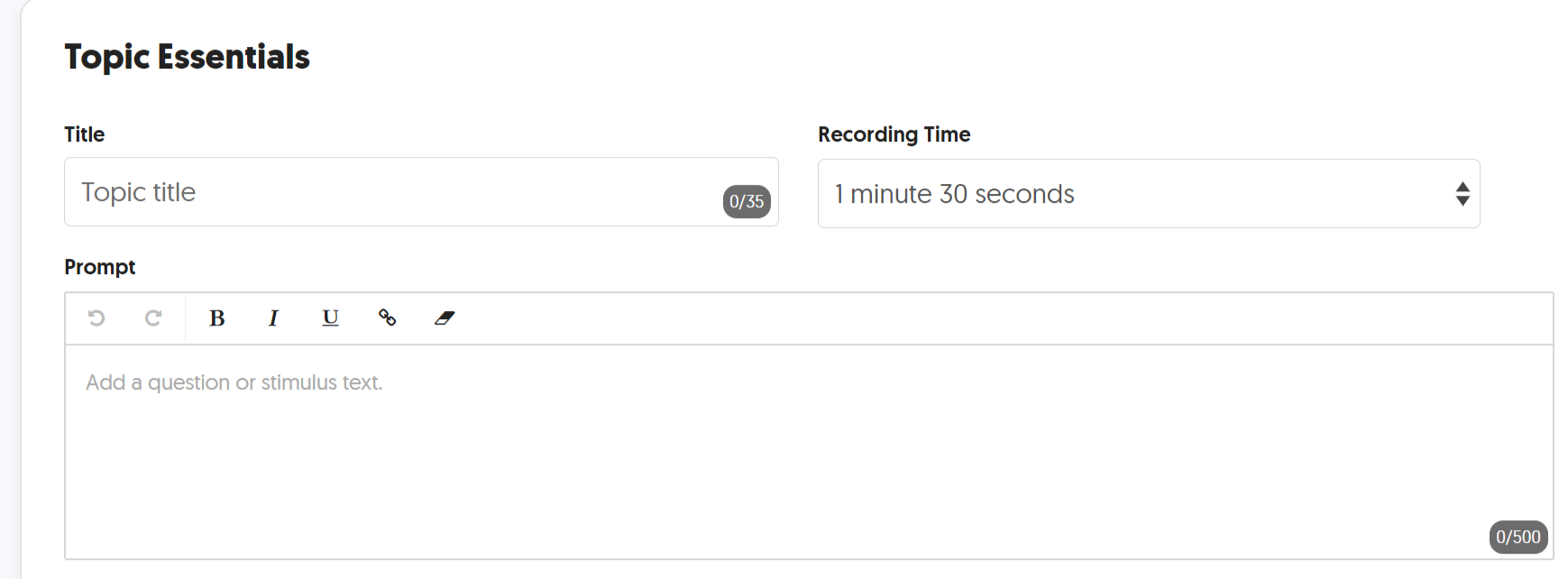Clear formatting with the eraser icon
1568x579 pixels.
pyautogui.click(x=445, y=317)
